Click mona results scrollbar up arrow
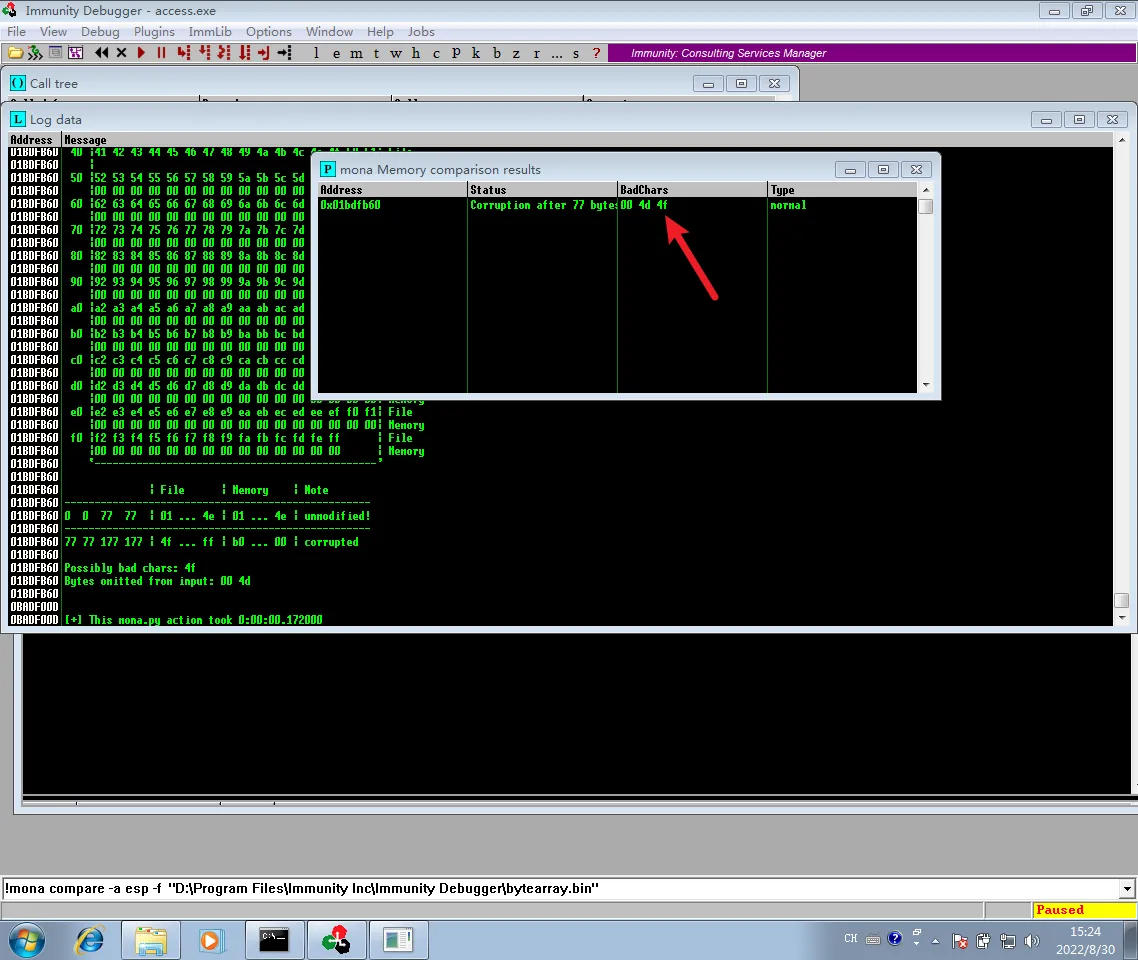The width and height of the screenshot is (1138, 960). pyautogui.click(x=926, y=189)
